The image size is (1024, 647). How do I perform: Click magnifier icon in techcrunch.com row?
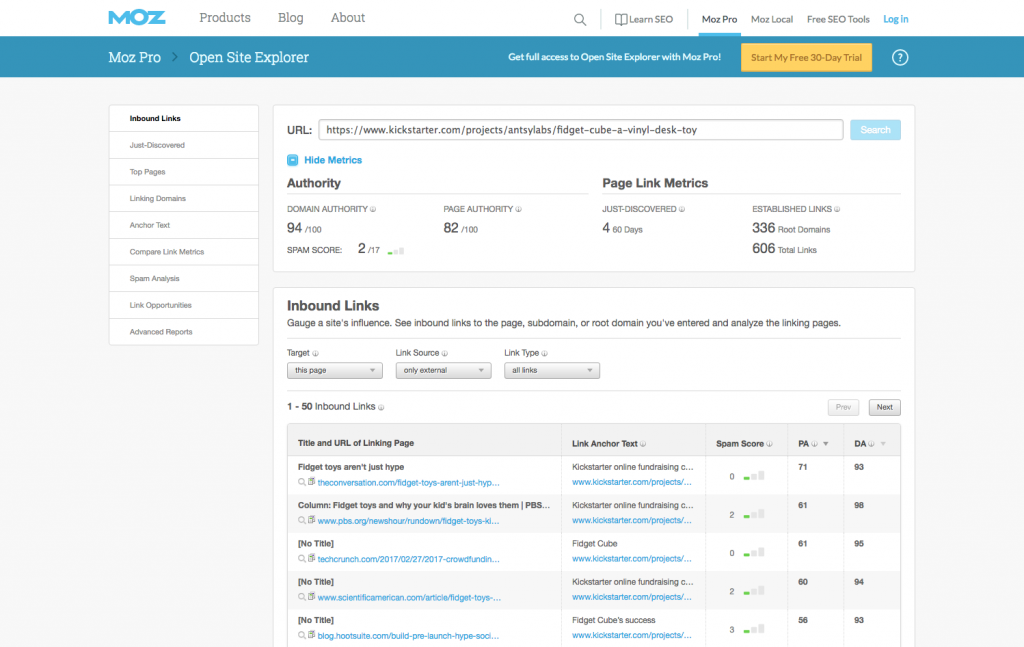(302, 558)
